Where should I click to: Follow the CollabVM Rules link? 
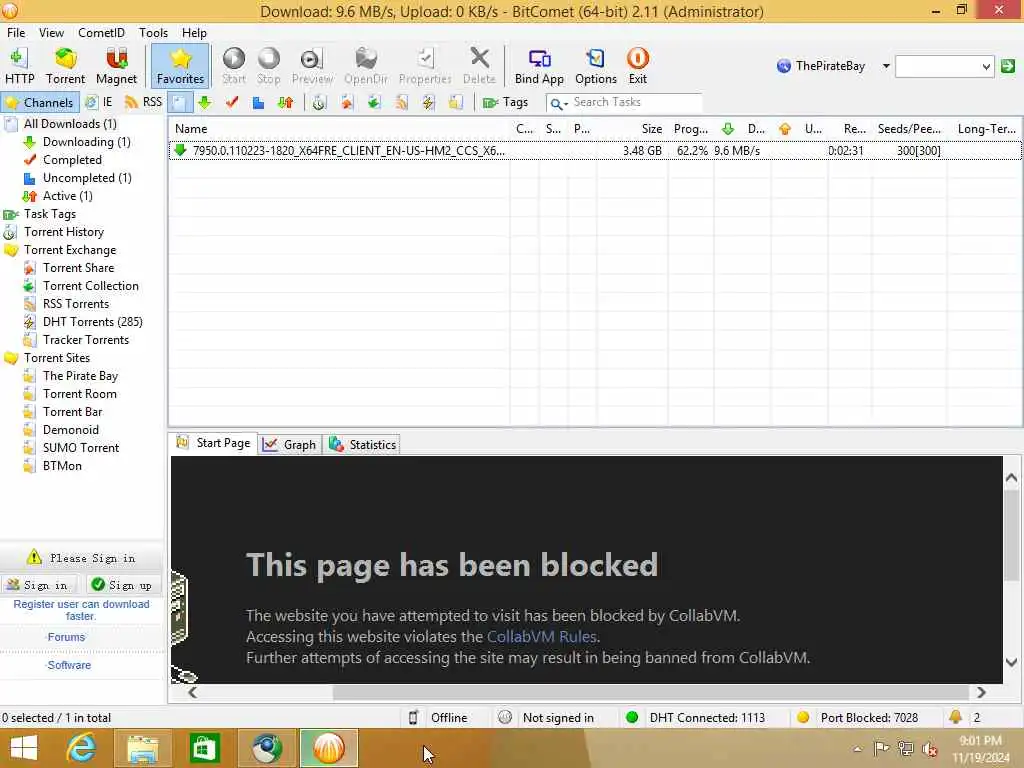(541, 637)
